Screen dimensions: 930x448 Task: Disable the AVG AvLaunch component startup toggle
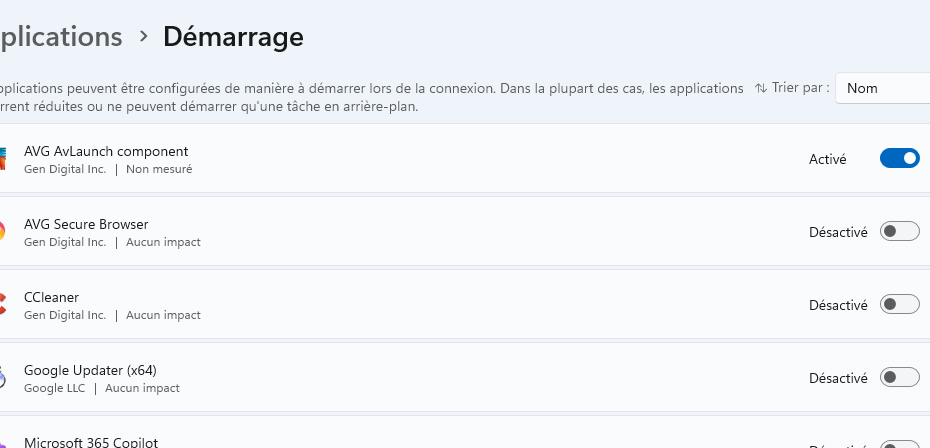(899, 158)
